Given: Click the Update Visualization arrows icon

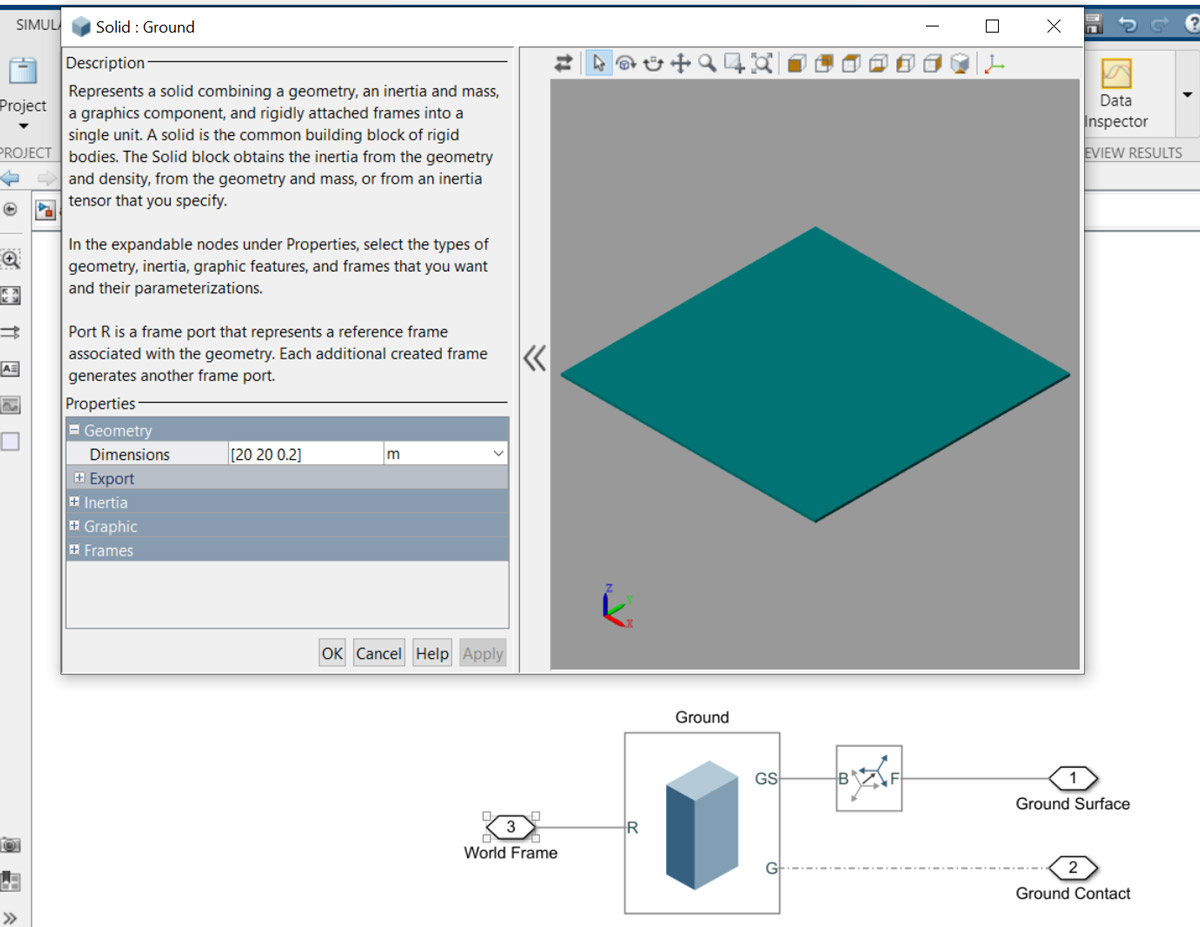Looking at the screenshot, I should (x=563, y=62).
